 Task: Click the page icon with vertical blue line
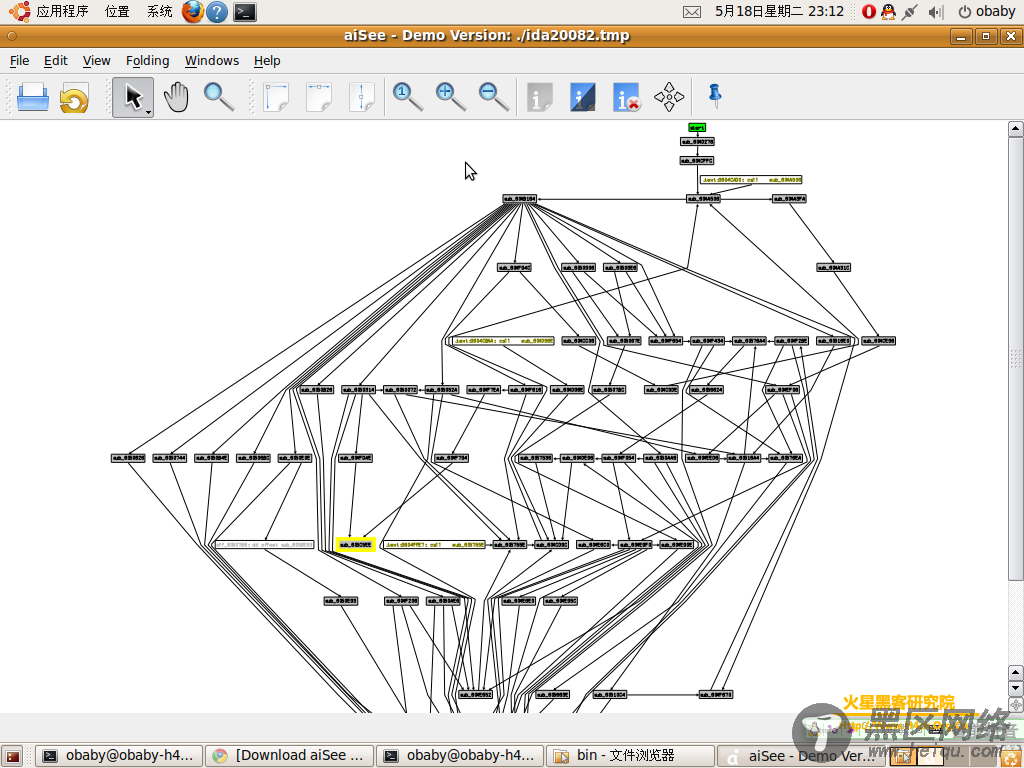pyautogui.click(x=362, y=97)
